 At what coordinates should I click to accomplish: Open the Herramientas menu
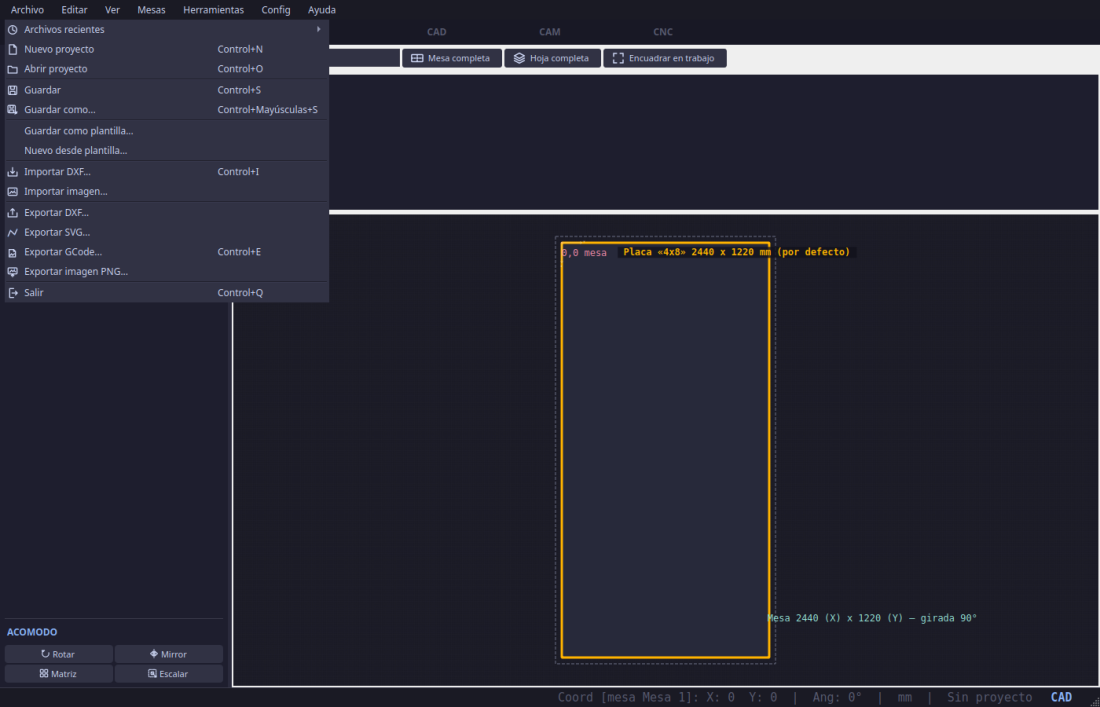click(213, 10)
